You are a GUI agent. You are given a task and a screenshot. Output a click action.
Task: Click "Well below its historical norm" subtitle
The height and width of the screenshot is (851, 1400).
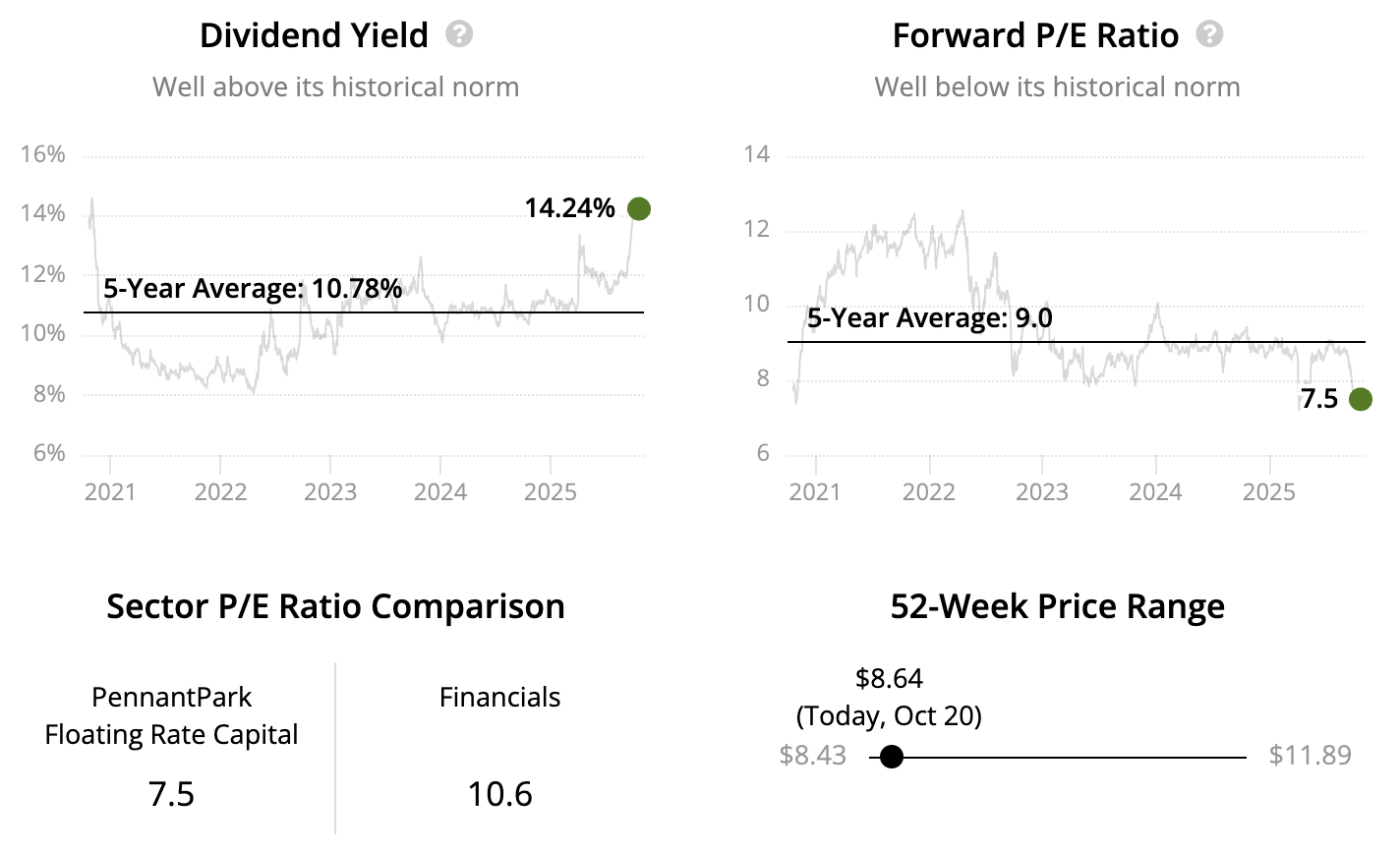coord(1057,87)
